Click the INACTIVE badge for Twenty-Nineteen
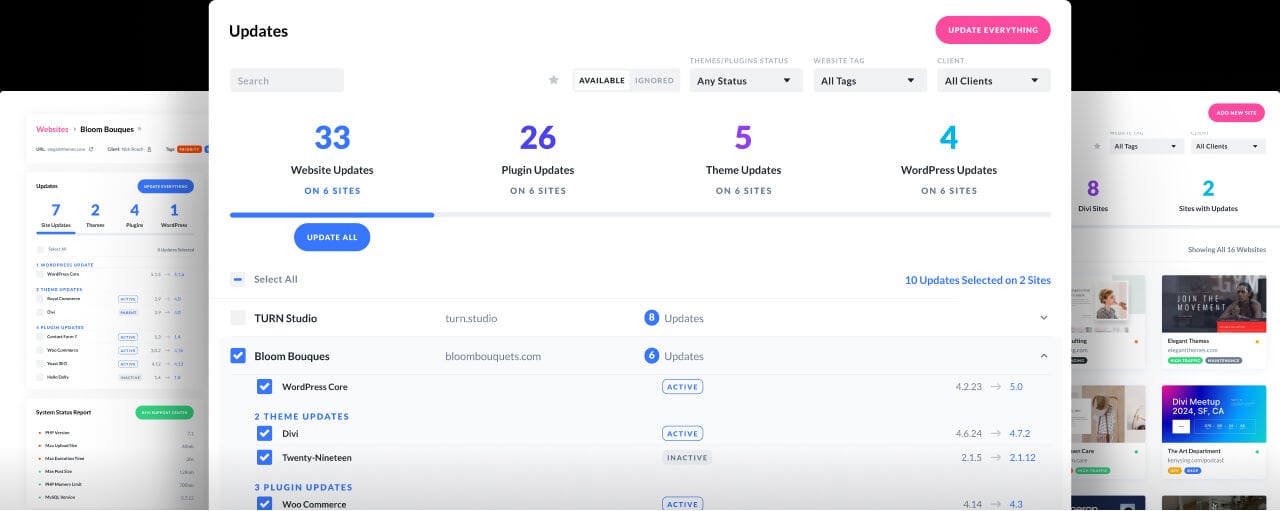 coord(687,458)
